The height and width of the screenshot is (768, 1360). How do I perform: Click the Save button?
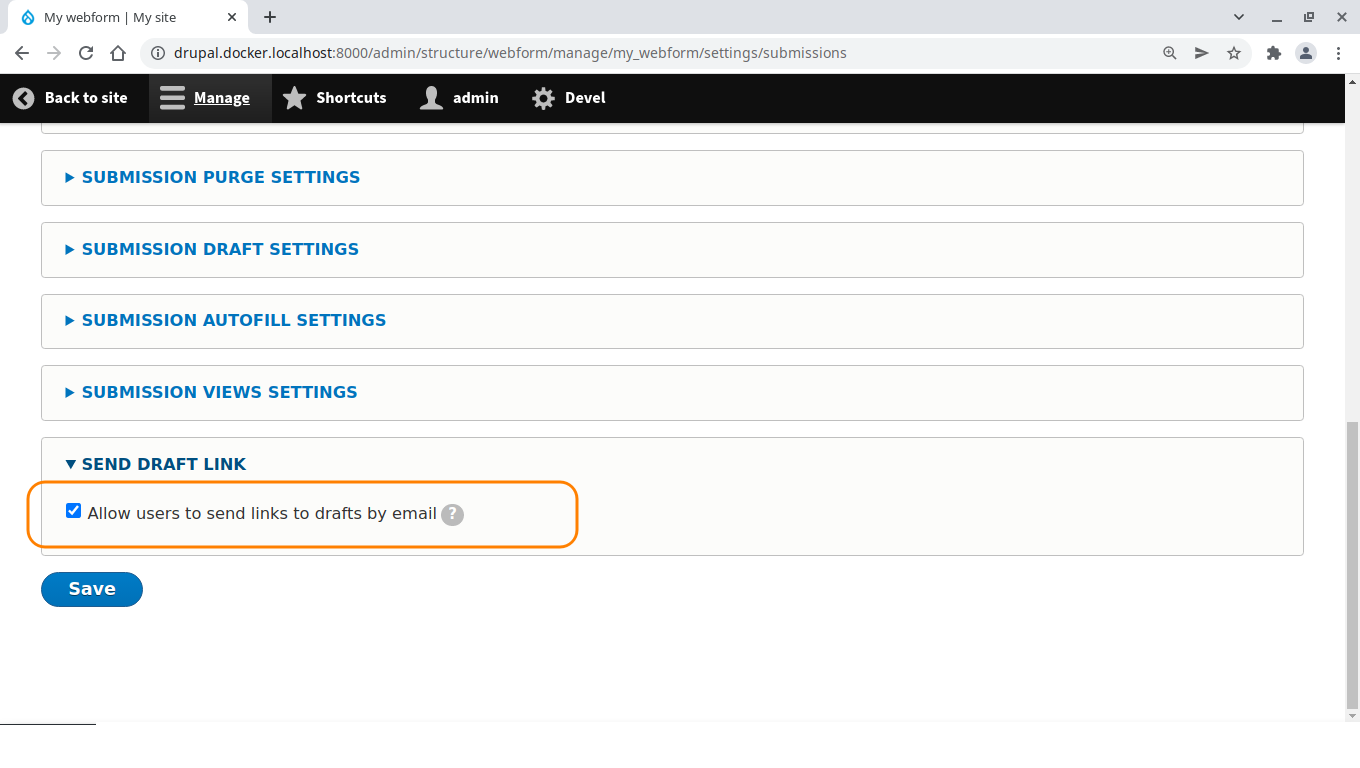(91, 589)
